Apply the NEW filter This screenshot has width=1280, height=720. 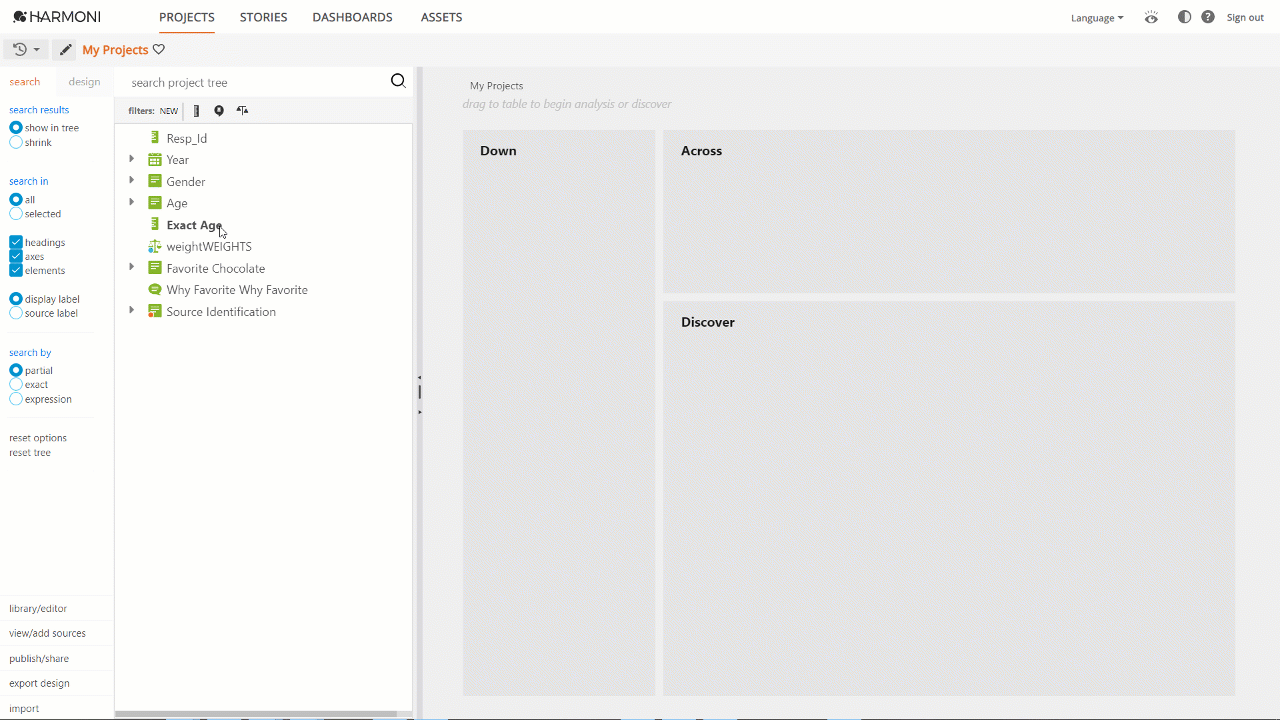click(x=169, y=111)
